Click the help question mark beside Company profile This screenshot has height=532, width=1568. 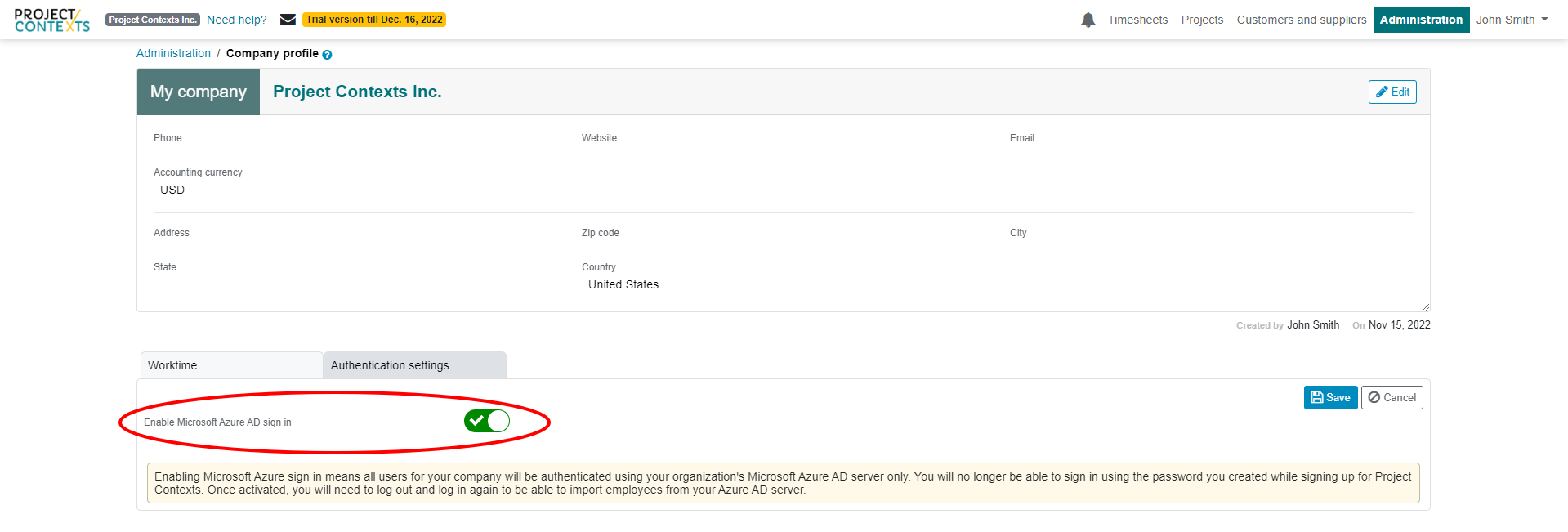coord(327,55)
